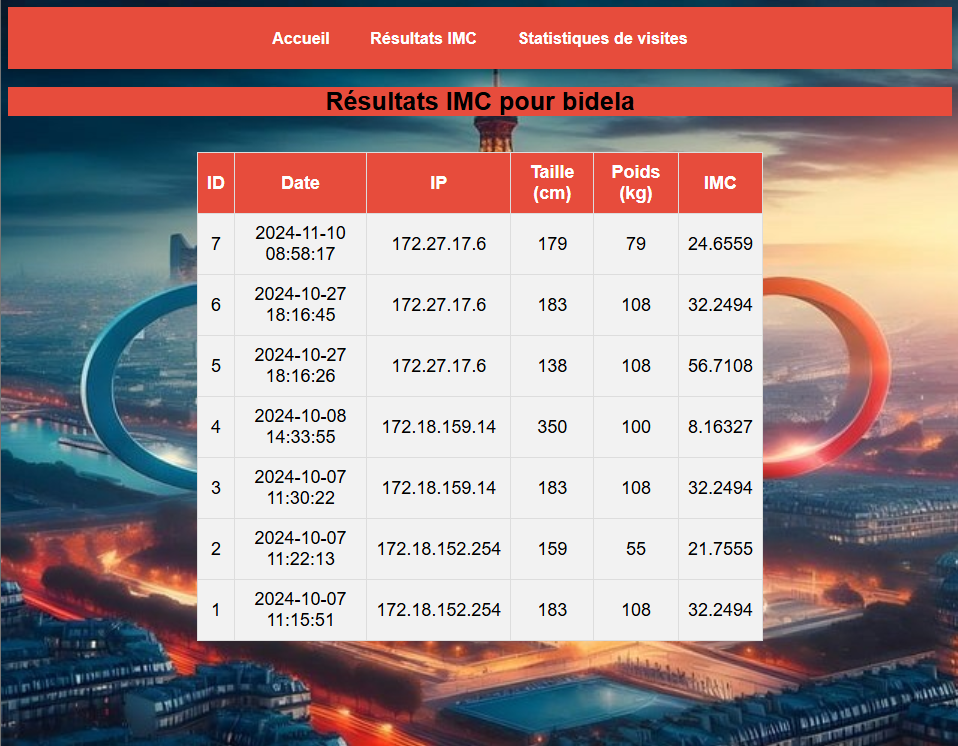Image resolution: width=958 pixels, height=746 pixels.
Task: Click the Taille (cm) column header
Action: (x=552, y=183)
